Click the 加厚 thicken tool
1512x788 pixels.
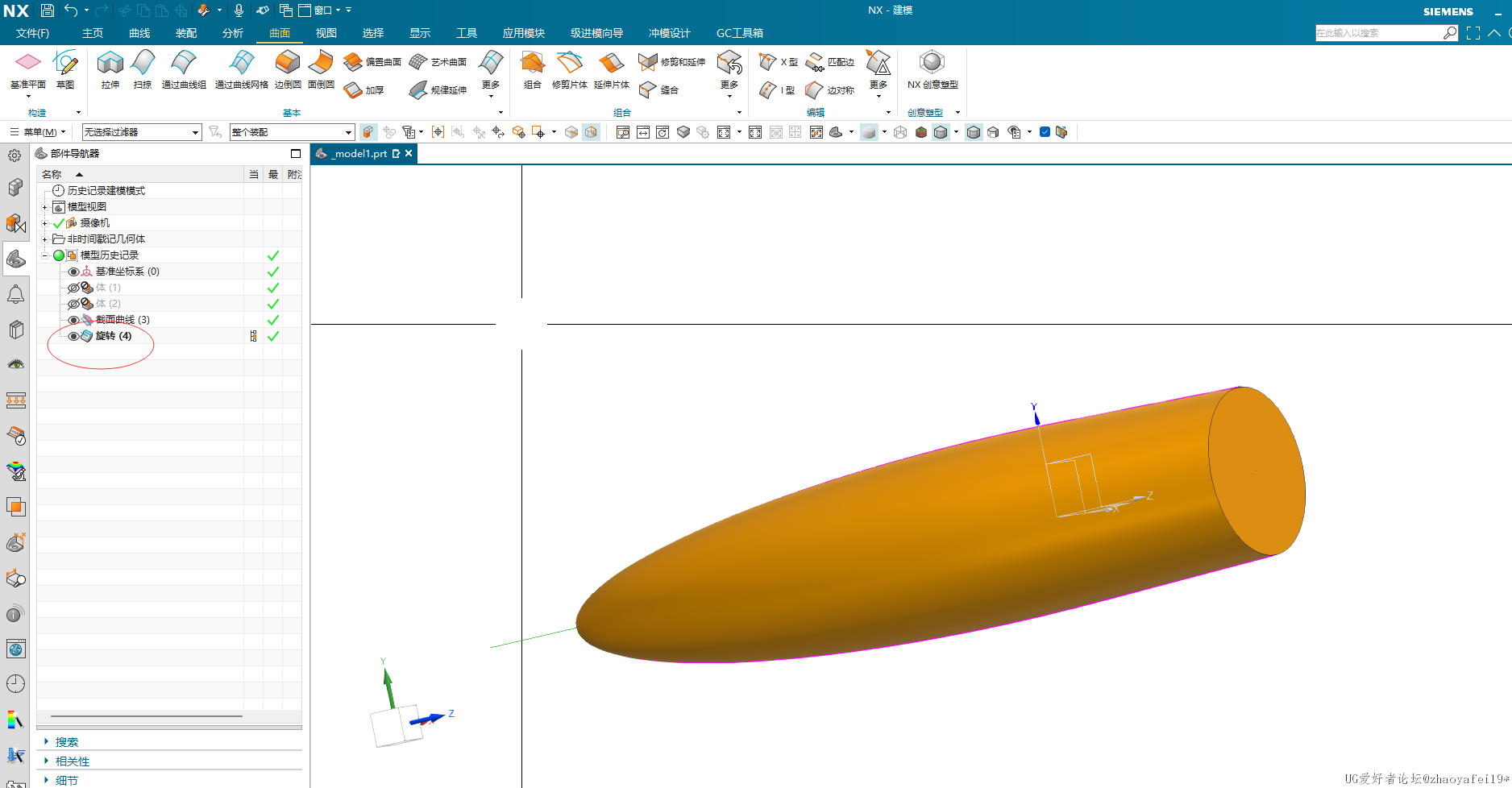click(363, 90)
